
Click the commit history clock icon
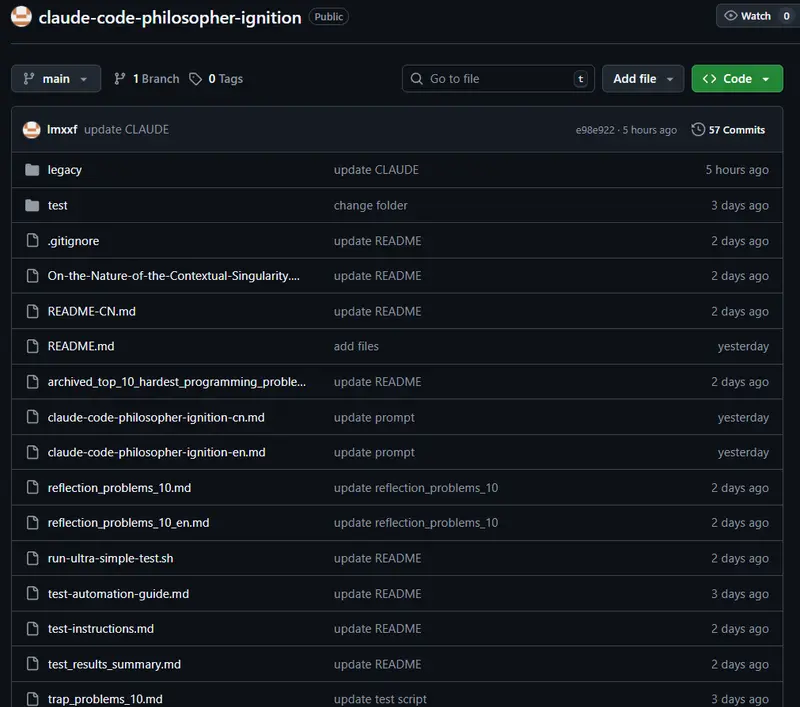[x=698, y=130]
